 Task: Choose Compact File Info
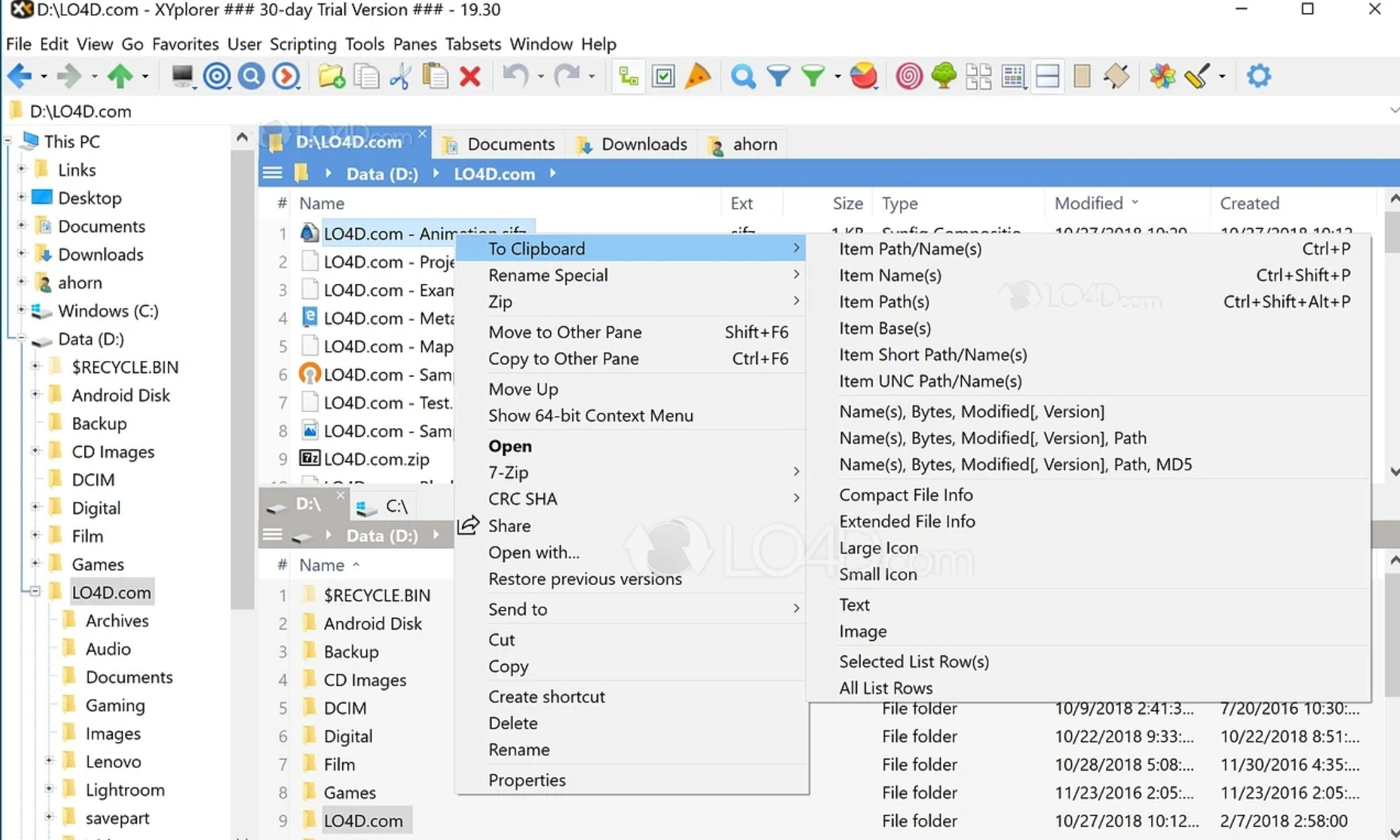coord(1089,494)
